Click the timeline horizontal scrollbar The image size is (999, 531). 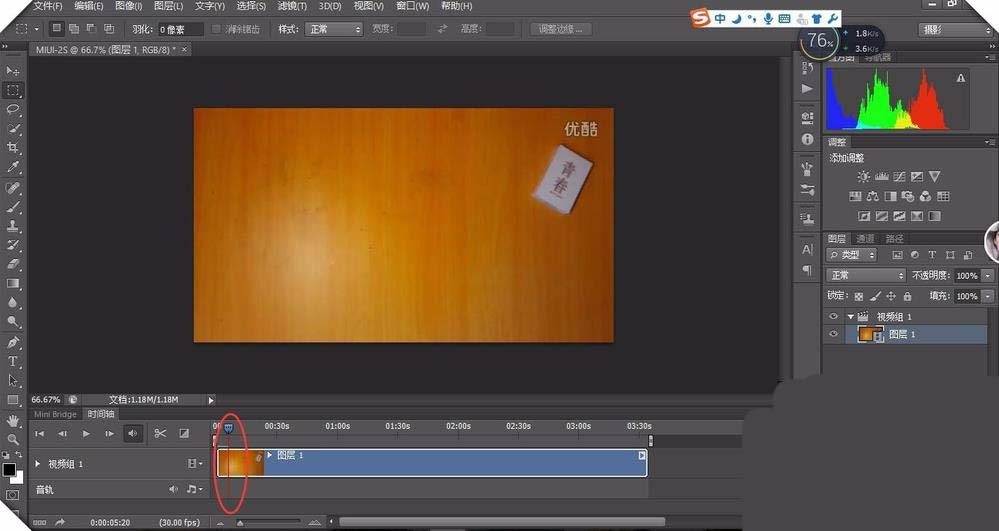click(501, 522)
